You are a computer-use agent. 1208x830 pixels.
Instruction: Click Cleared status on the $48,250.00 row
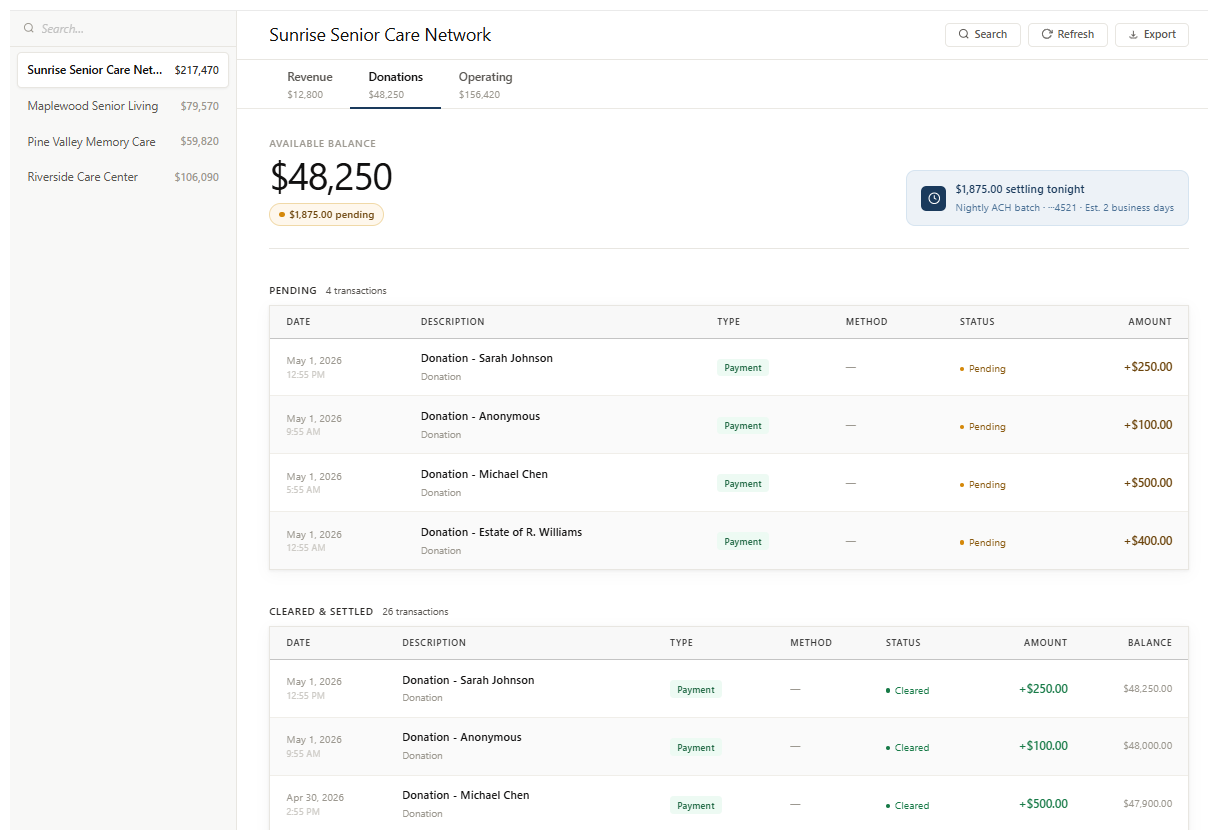[907, 691]
